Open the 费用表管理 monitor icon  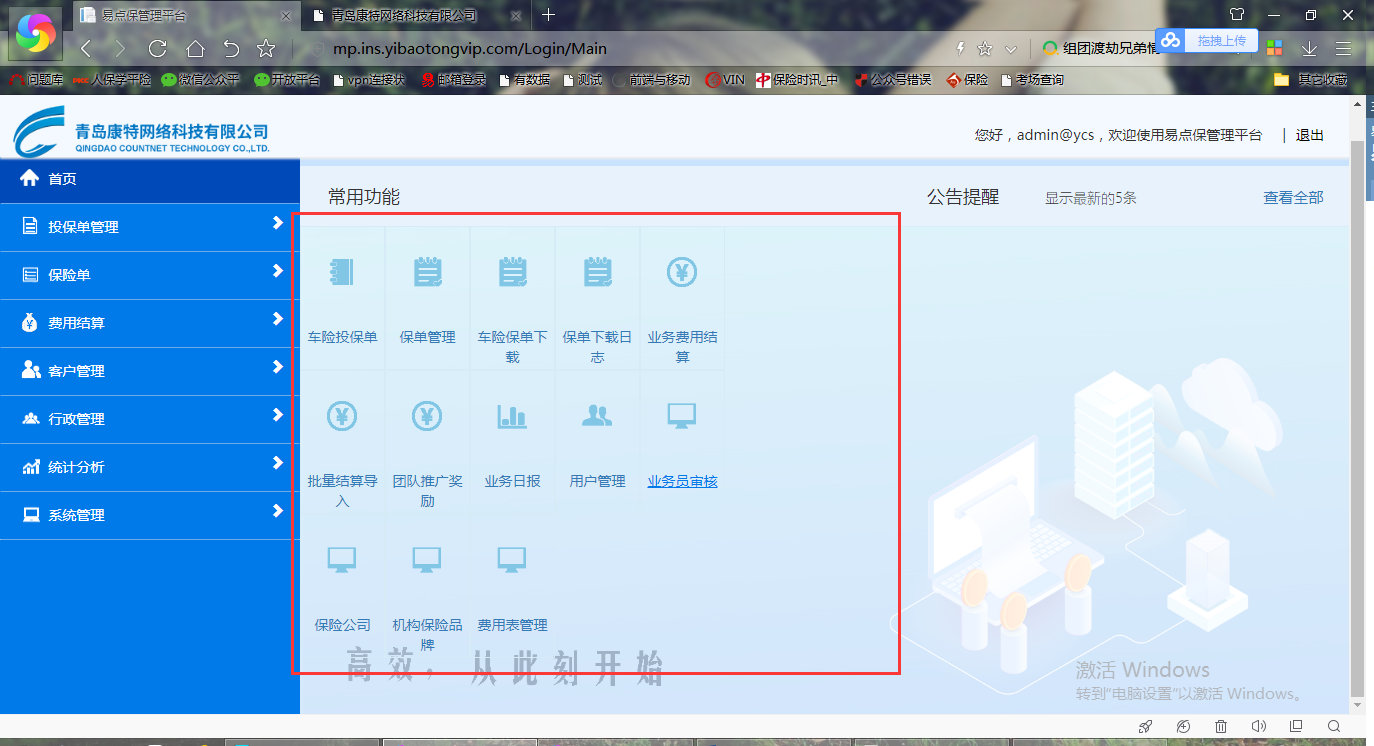pyautogui.click(x=512, y=560)
